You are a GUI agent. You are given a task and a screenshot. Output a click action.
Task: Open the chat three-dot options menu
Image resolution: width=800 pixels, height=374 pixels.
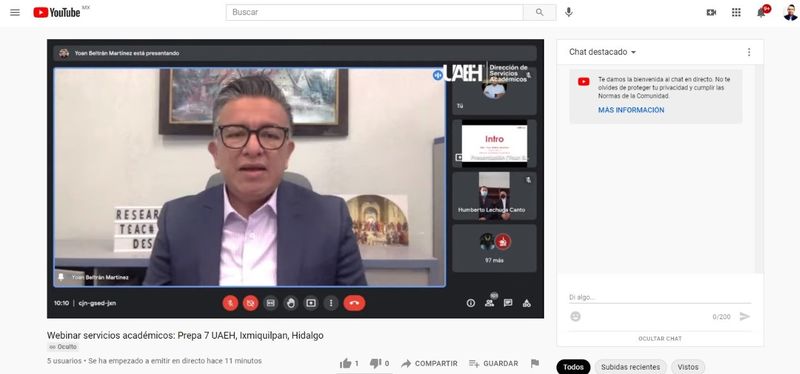point(749,52)
